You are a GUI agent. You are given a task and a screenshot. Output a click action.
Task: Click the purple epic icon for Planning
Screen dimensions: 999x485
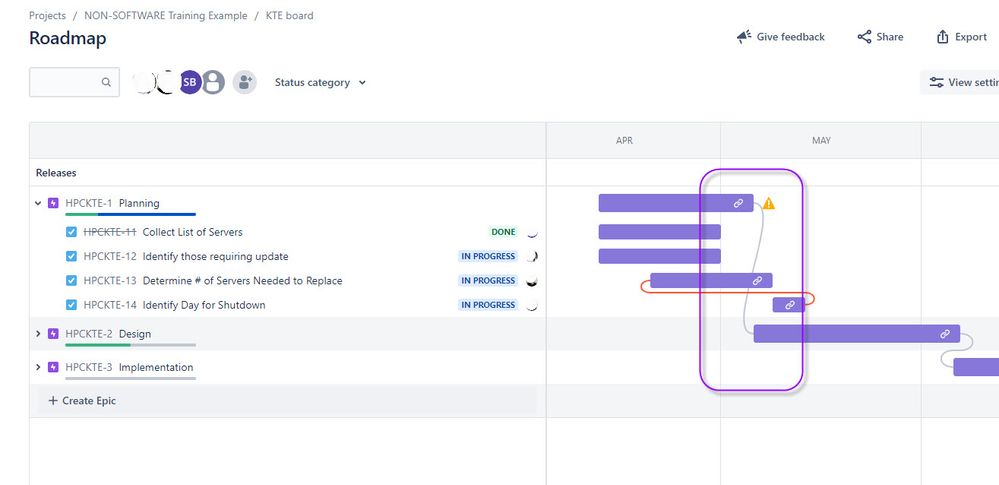point(54,203)
